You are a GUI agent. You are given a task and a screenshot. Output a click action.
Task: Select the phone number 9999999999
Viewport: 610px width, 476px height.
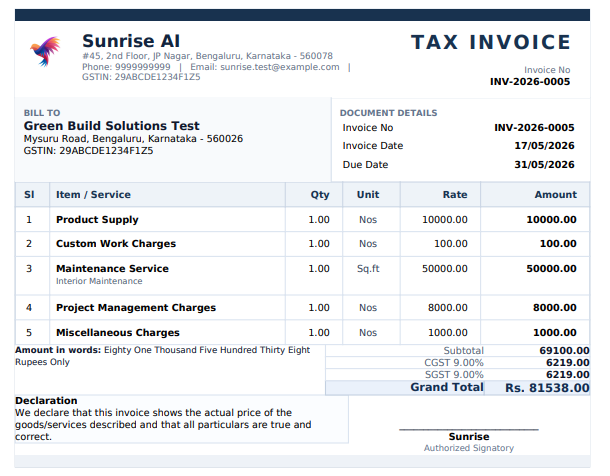tap(143, 67)
